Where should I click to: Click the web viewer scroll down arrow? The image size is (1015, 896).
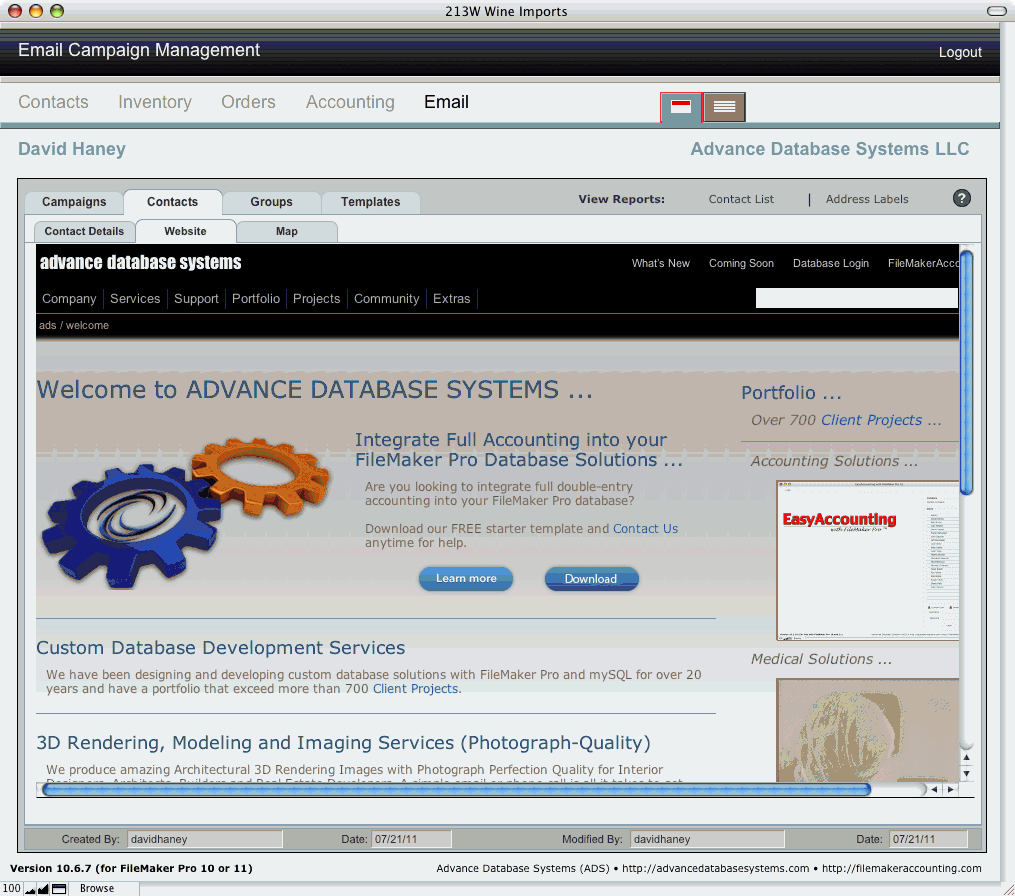coord(966,774)
